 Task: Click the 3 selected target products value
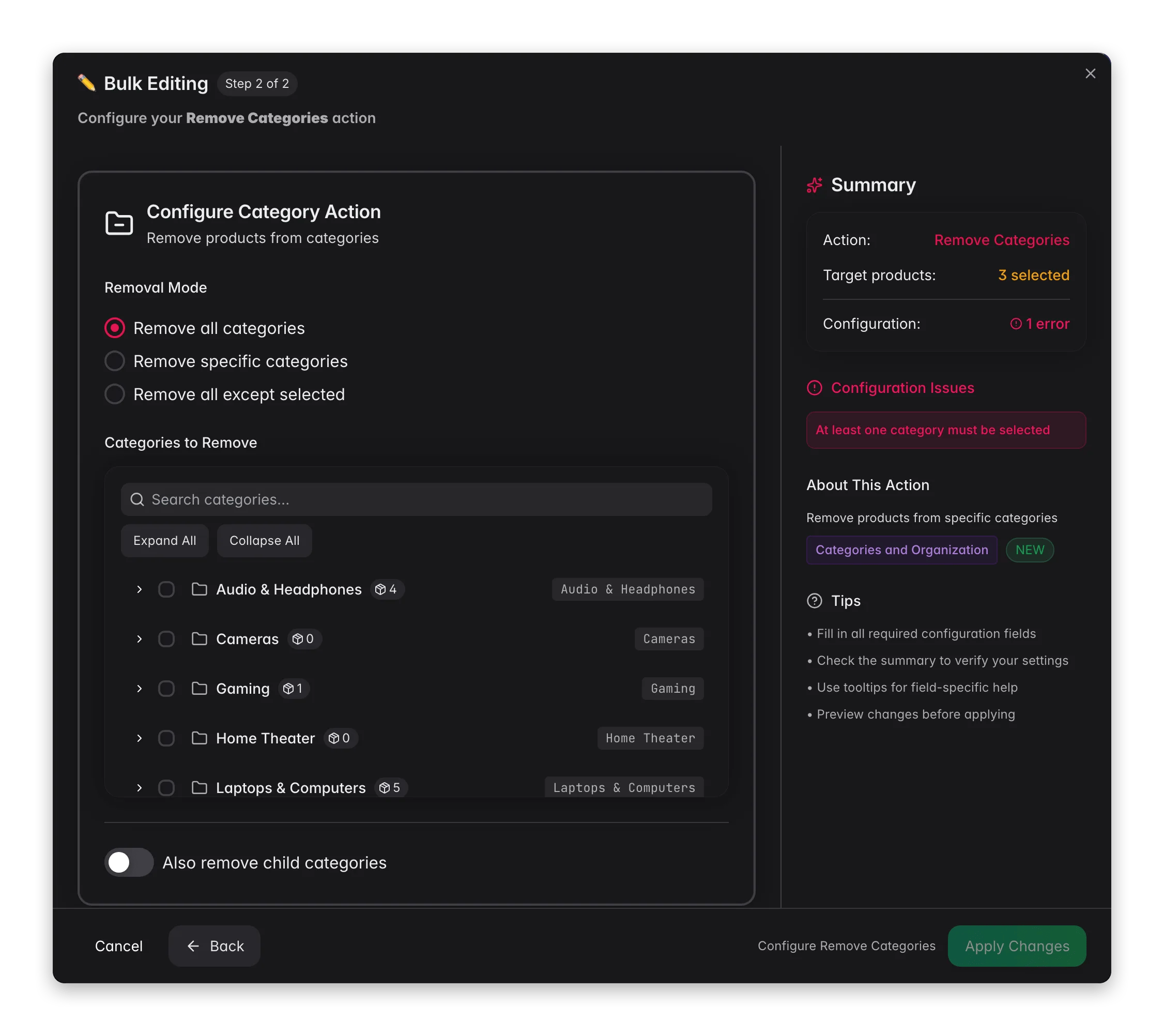pos(1034,275)
